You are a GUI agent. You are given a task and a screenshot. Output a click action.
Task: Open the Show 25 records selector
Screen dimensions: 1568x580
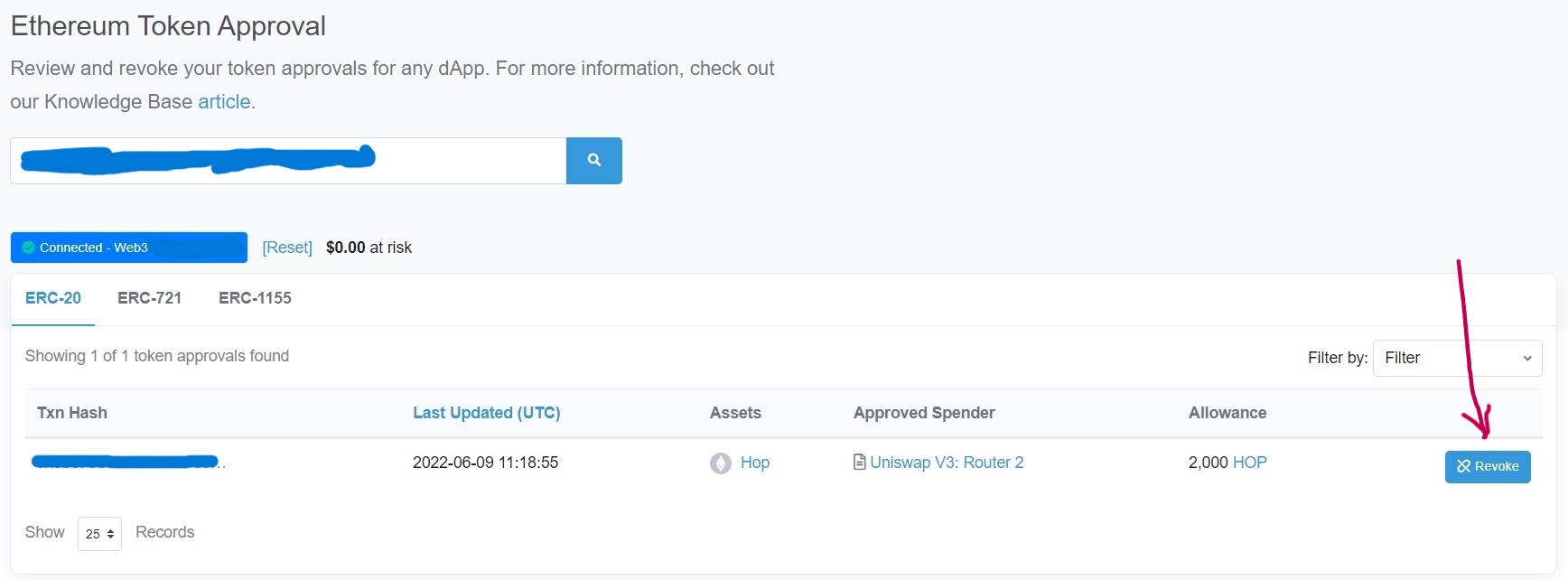tap(99, 534)
